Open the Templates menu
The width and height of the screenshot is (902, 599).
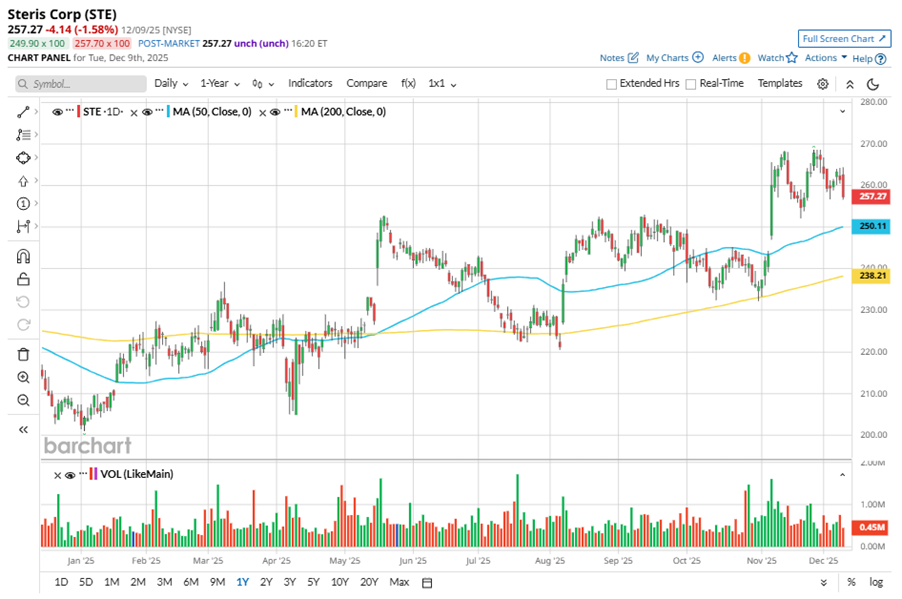(779, 83)
